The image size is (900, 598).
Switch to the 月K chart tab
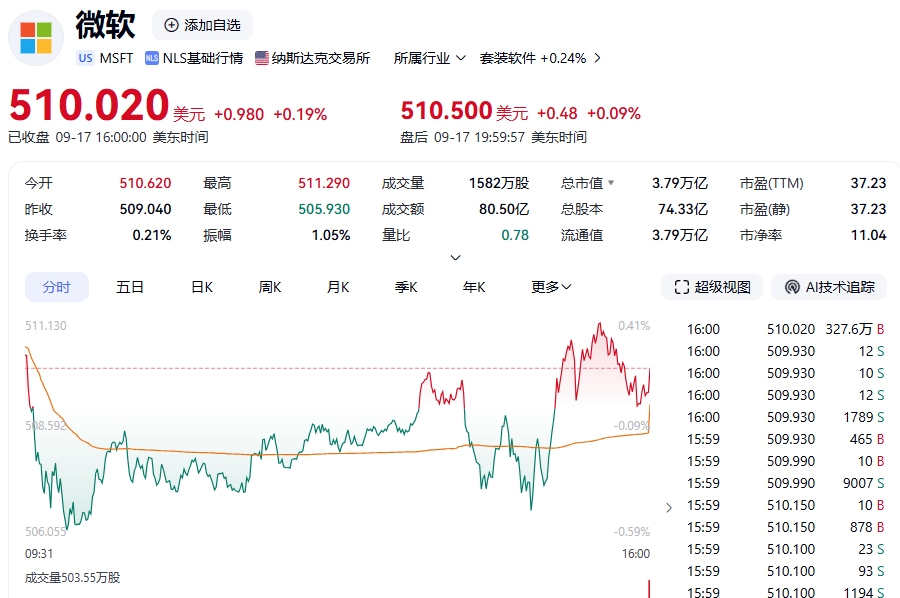pos(338,287)
